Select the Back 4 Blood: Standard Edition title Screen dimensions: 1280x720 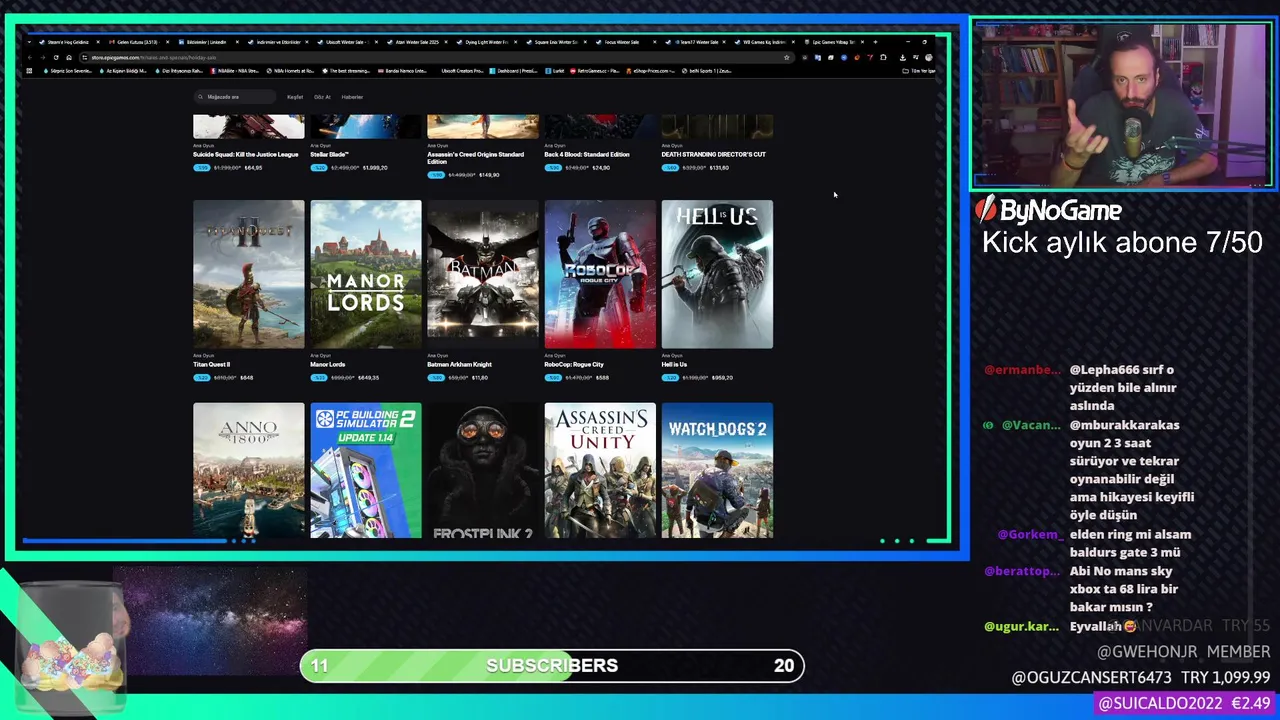[x=587, y=154]
